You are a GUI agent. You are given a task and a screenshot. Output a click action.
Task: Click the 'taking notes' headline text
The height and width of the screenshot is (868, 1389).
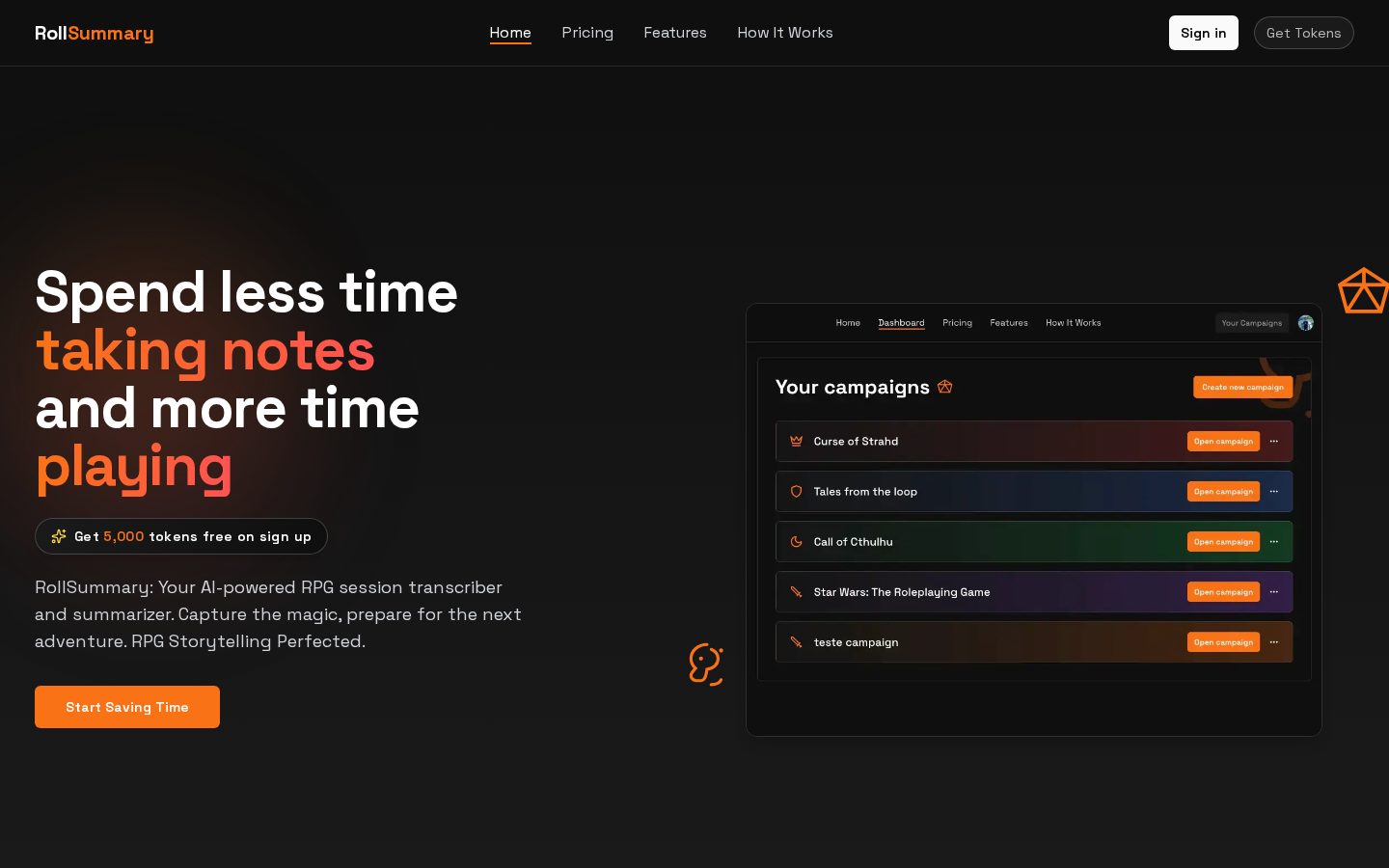(204, 351)
